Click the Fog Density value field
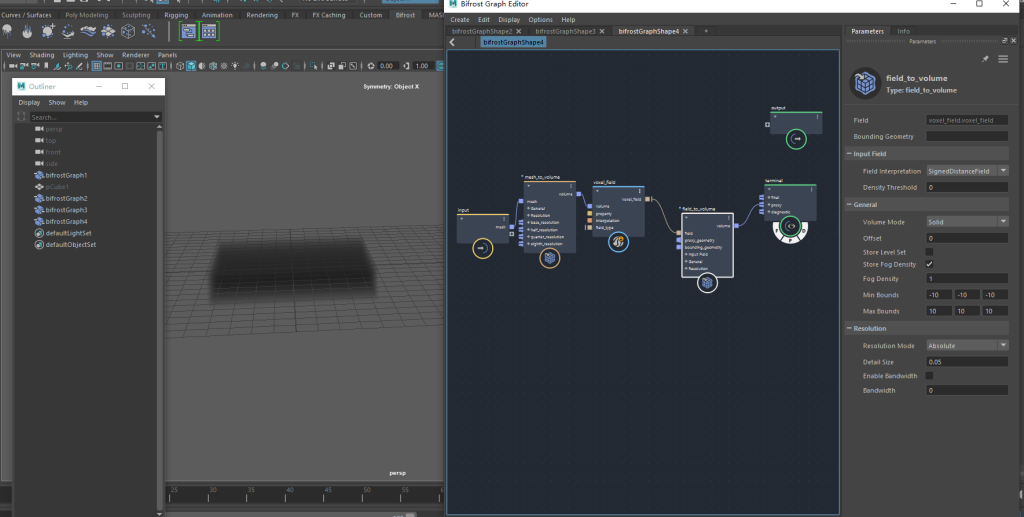The image size is (1024, 517). pyautogui.click(x=967, y=279)
